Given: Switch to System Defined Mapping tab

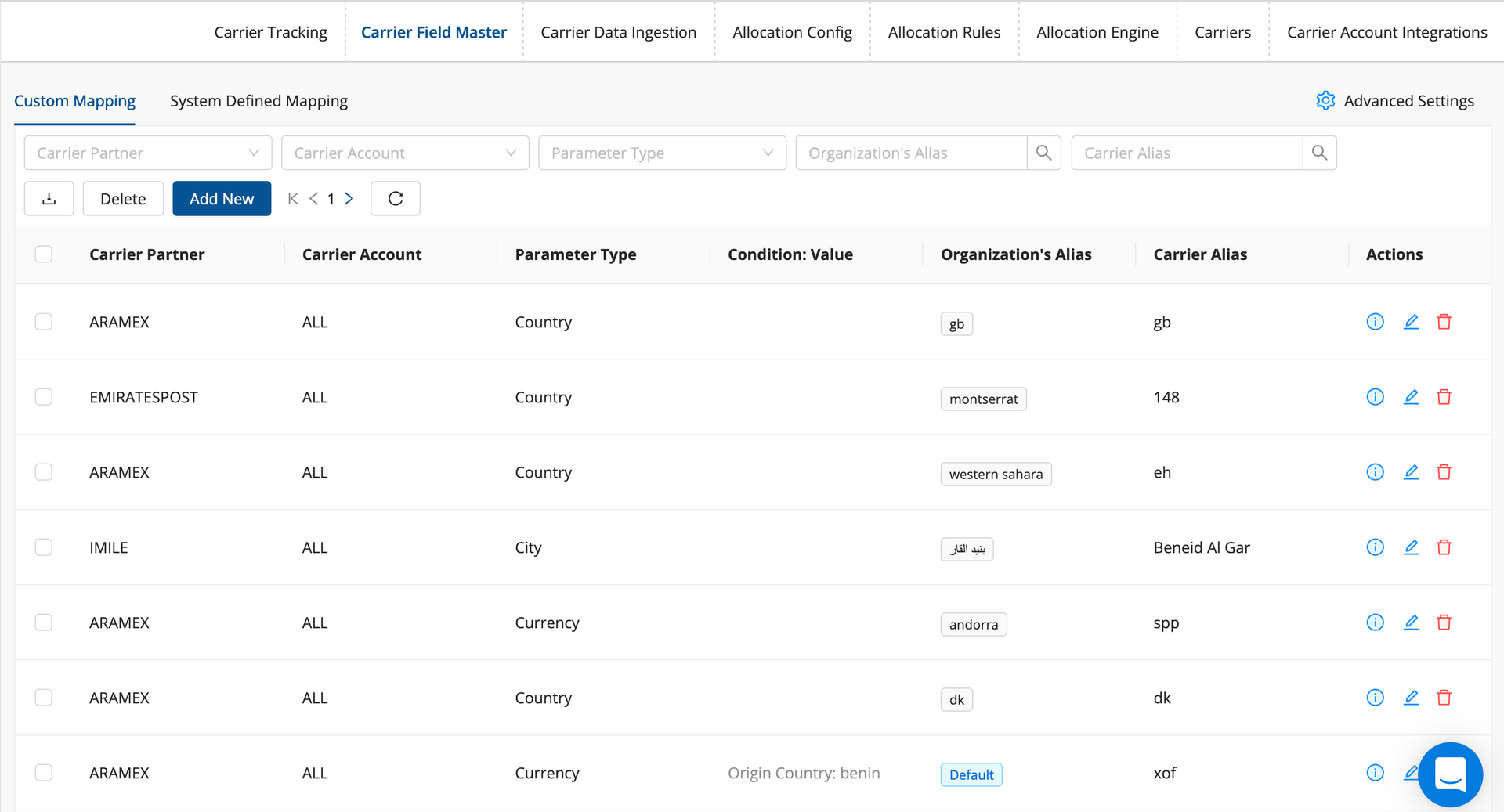Looking at the screenshot, I should pyautogui.click(x=258, y=101).
